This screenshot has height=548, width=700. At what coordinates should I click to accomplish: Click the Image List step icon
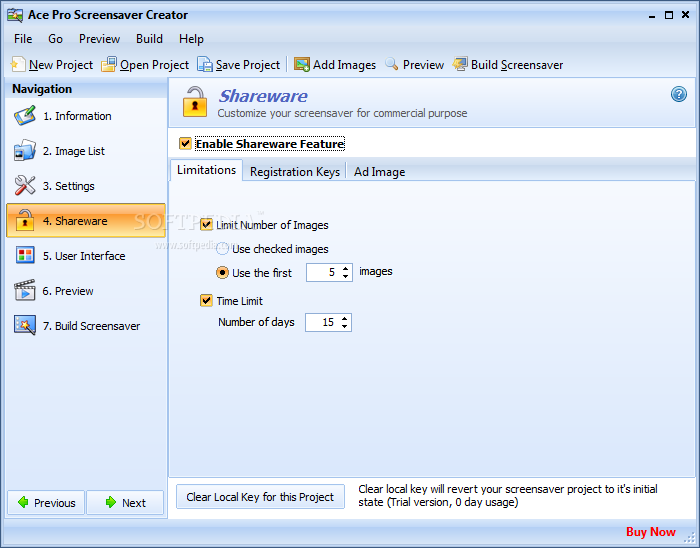coord(25,150)
